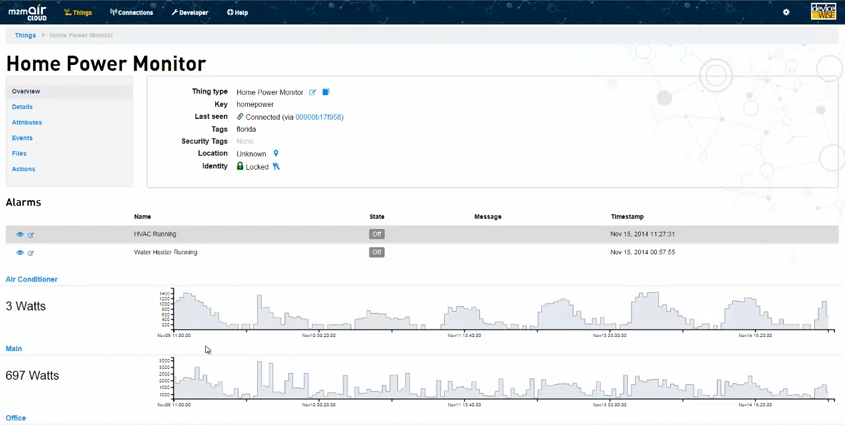The image size is (845, 425).
Task: Click the location pin icon next to Unknown
Action: [x=276, y=154]
